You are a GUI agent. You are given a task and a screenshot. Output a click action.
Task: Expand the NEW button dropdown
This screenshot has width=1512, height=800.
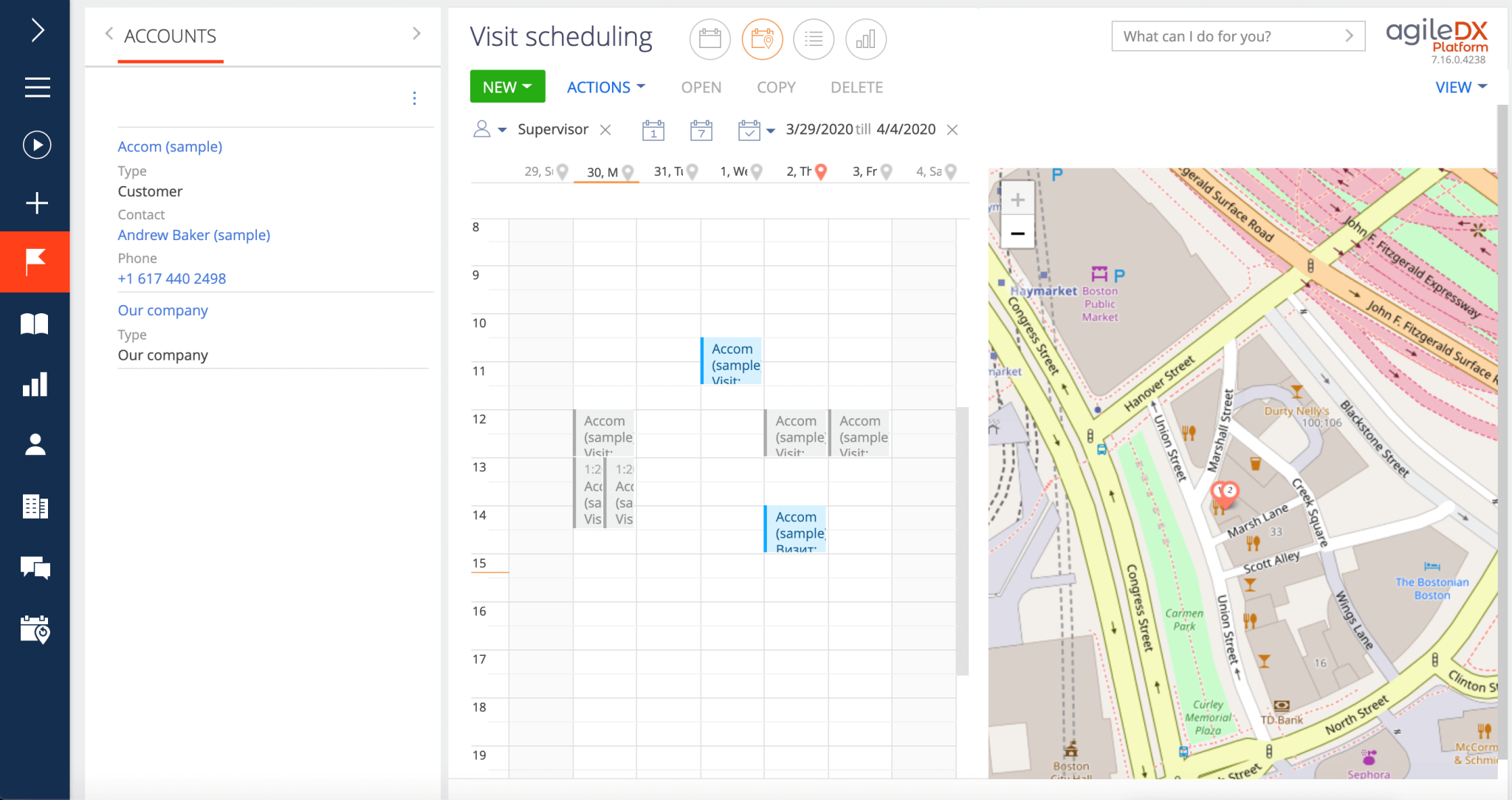[x=507, y=87]
